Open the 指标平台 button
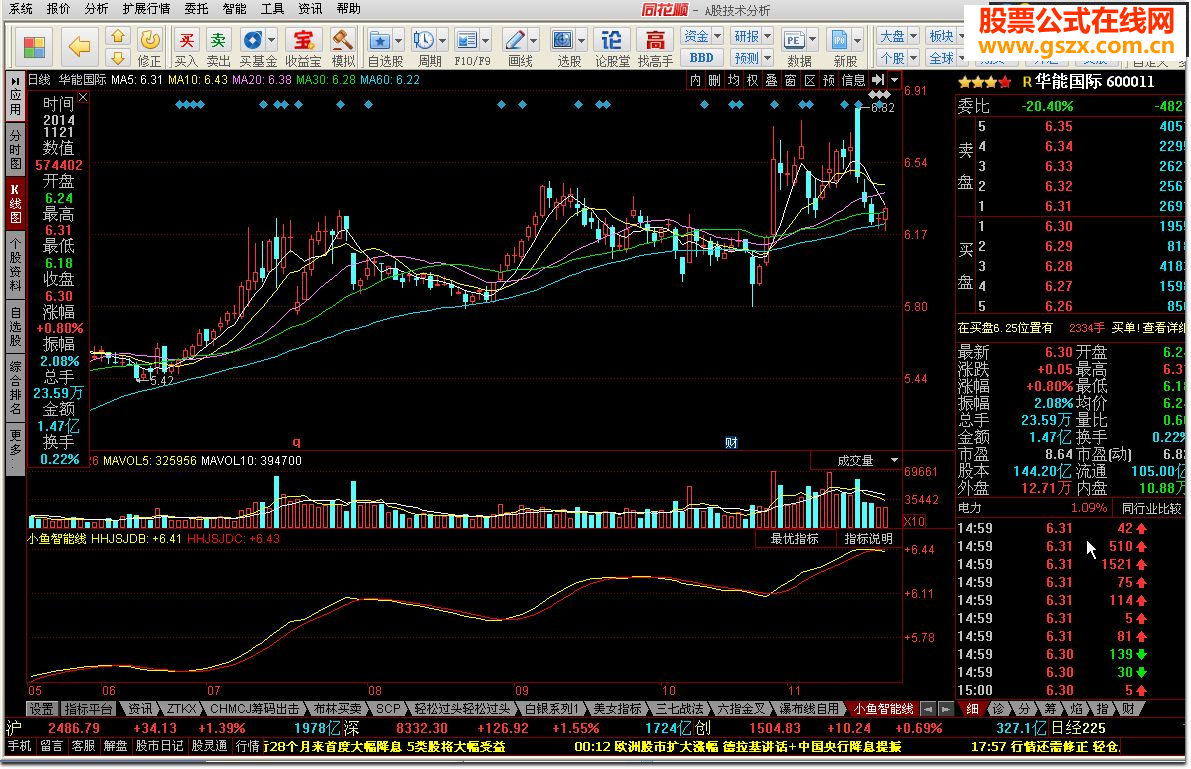1191x769 pixels. click(88, 709)
